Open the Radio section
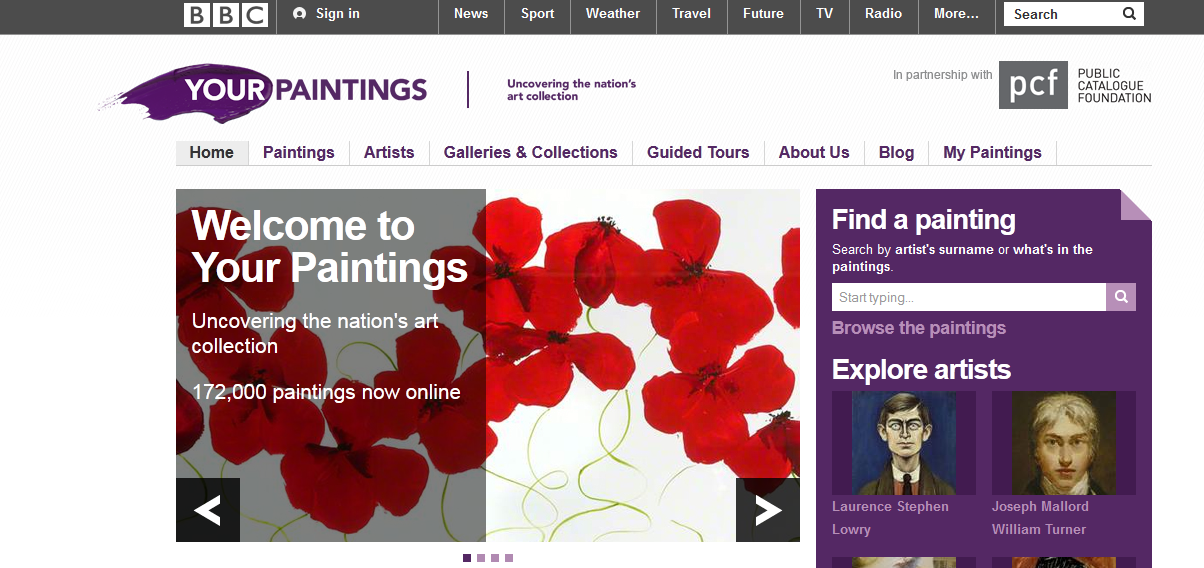 883,14
